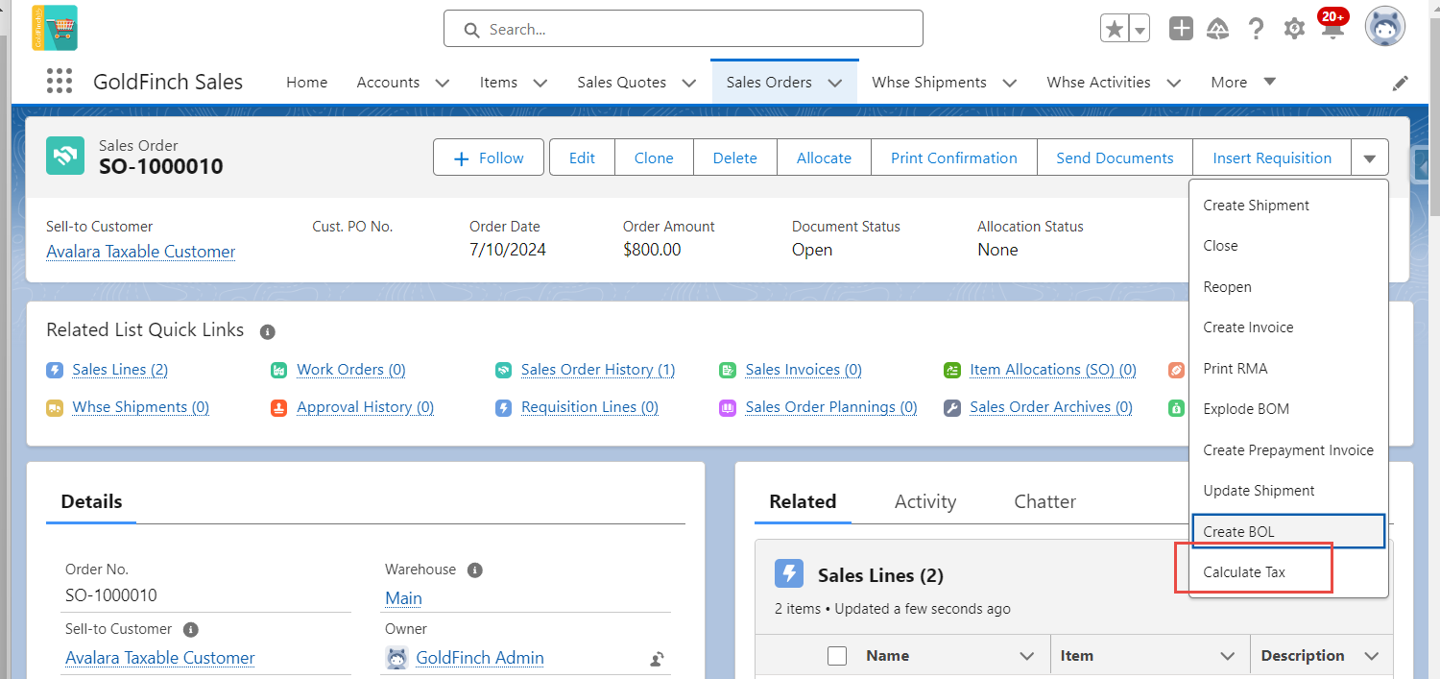Click the Favorites star icon
1440x679 pixels.
[x=1114, y=29]
